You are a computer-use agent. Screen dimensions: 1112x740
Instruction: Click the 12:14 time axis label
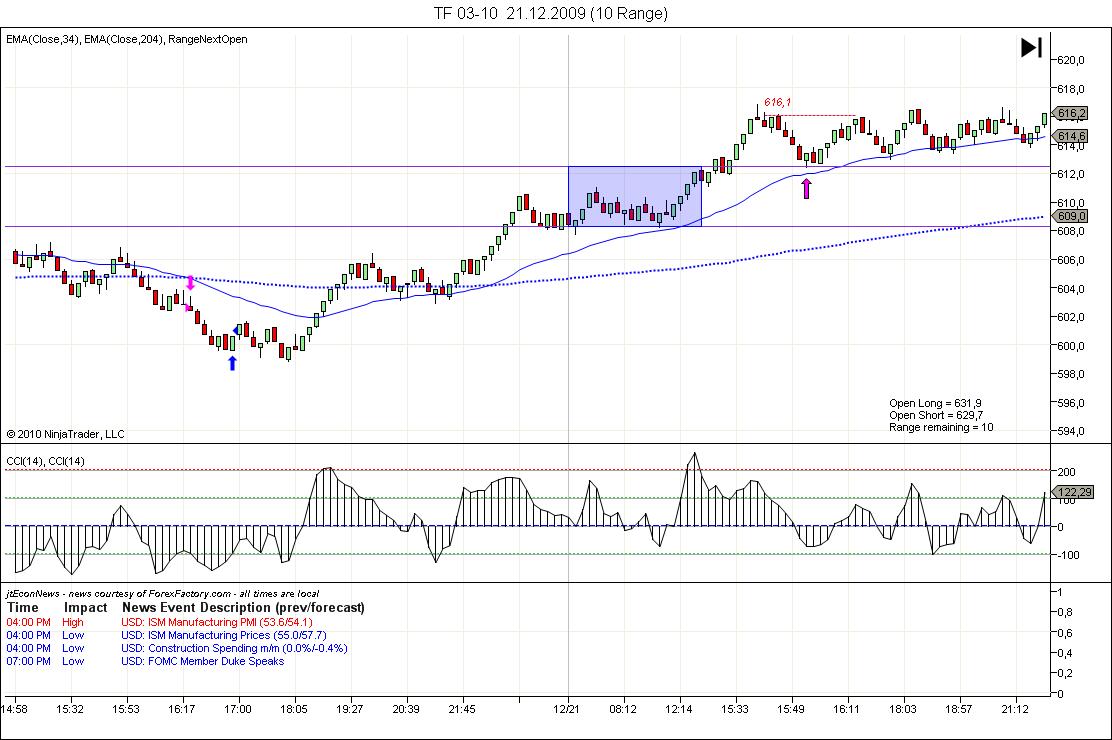(x=679, y=709)
